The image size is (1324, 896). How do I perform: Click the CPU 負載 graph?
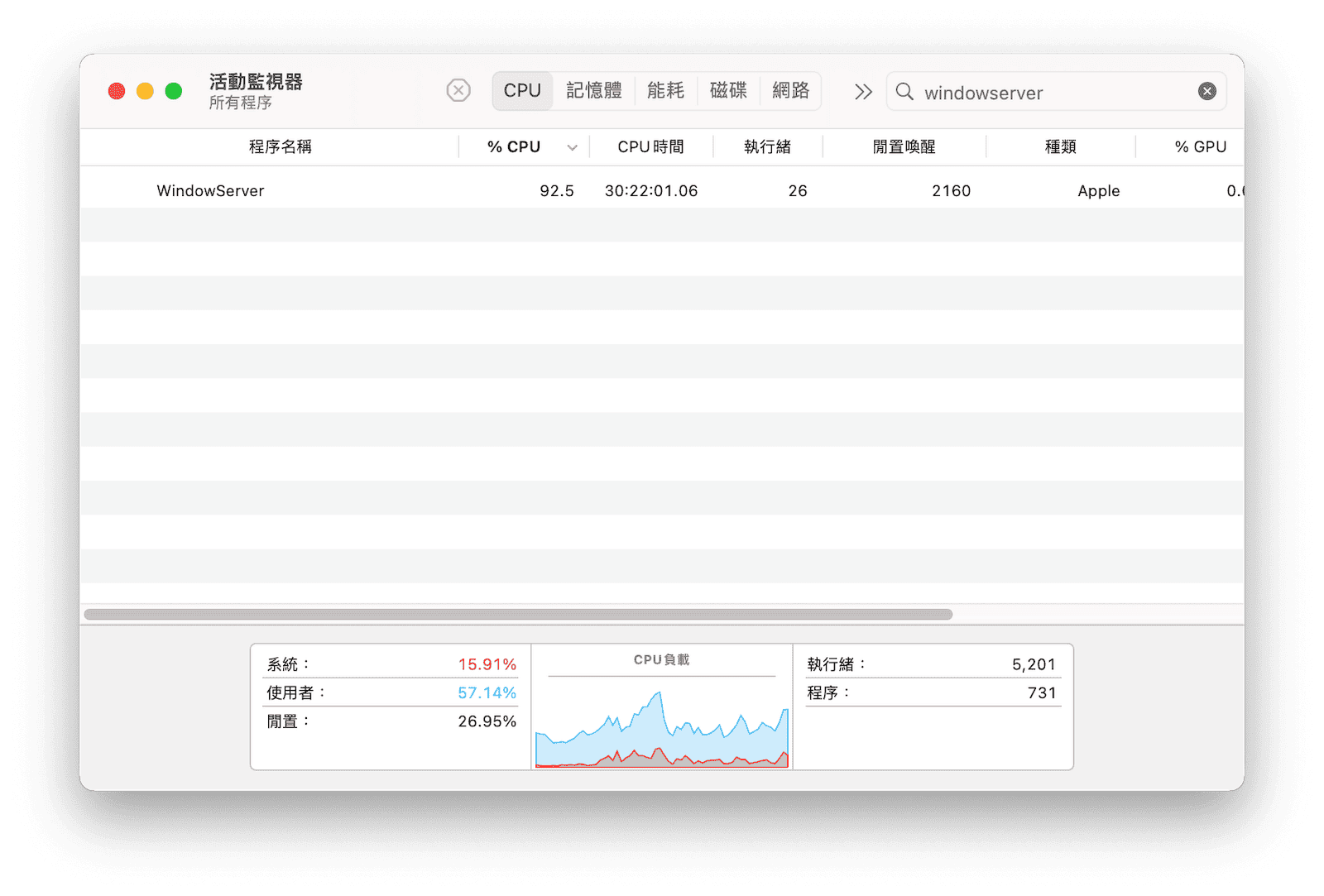point(662,726)
